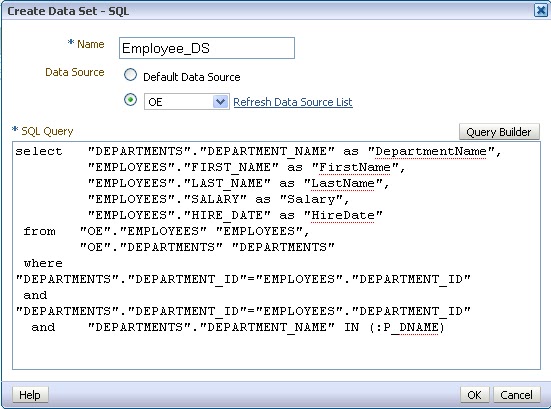Click the Data Source label
Viewport: 551px width, 409px height.
tap(75, 72)
